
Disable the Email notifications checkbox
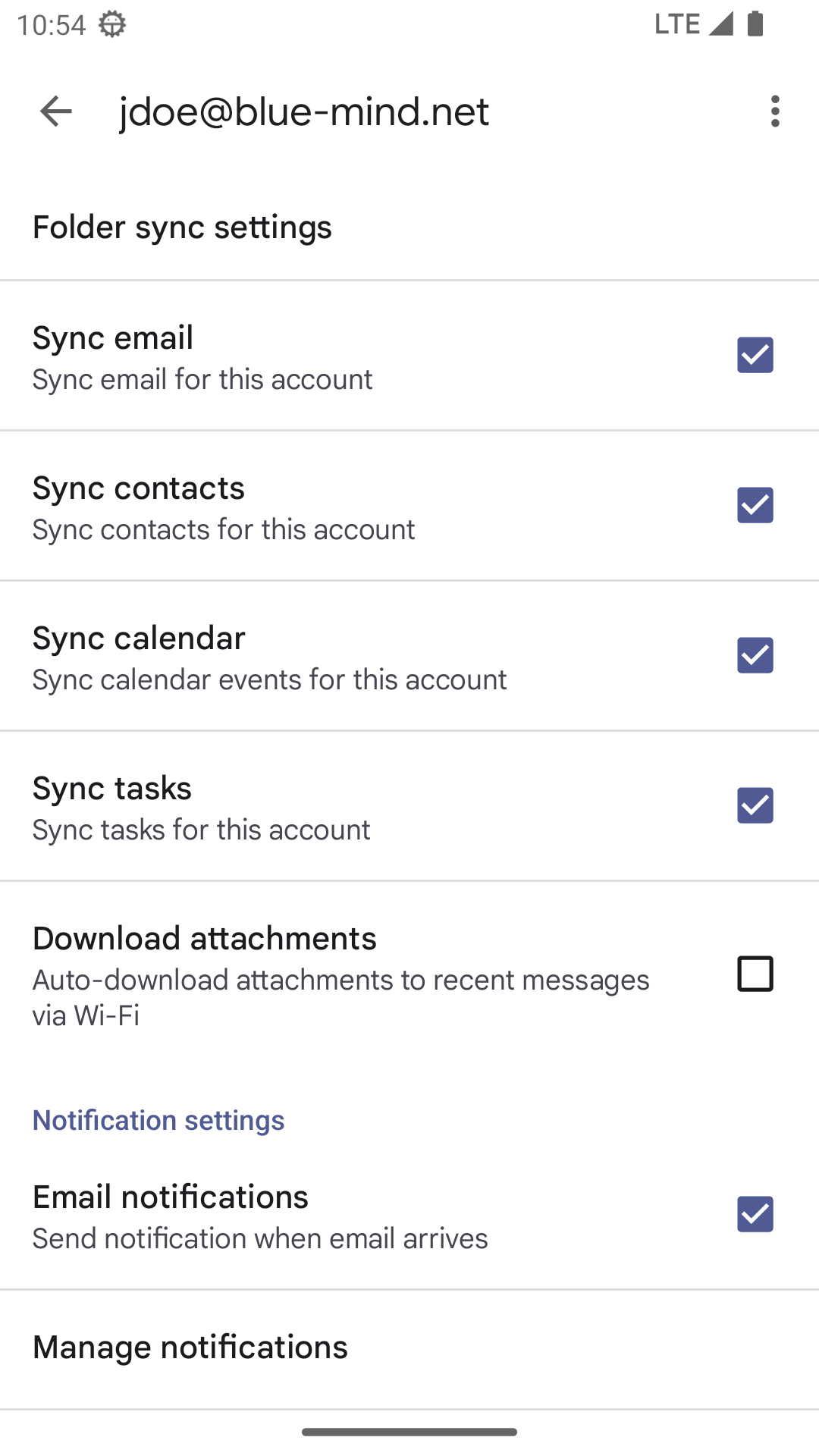point(755,1214)
